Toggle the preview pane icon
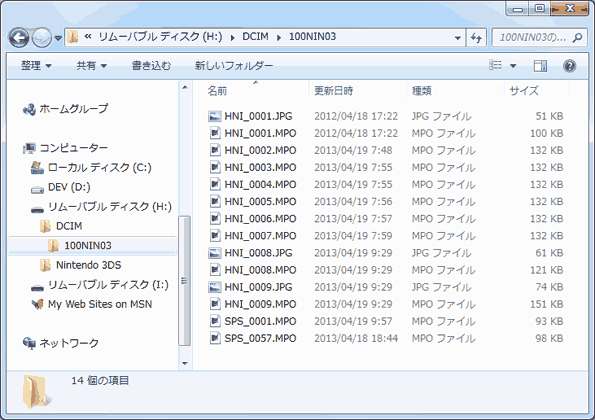The height and width of the screenshot is (420, 595). pos(540,66)
